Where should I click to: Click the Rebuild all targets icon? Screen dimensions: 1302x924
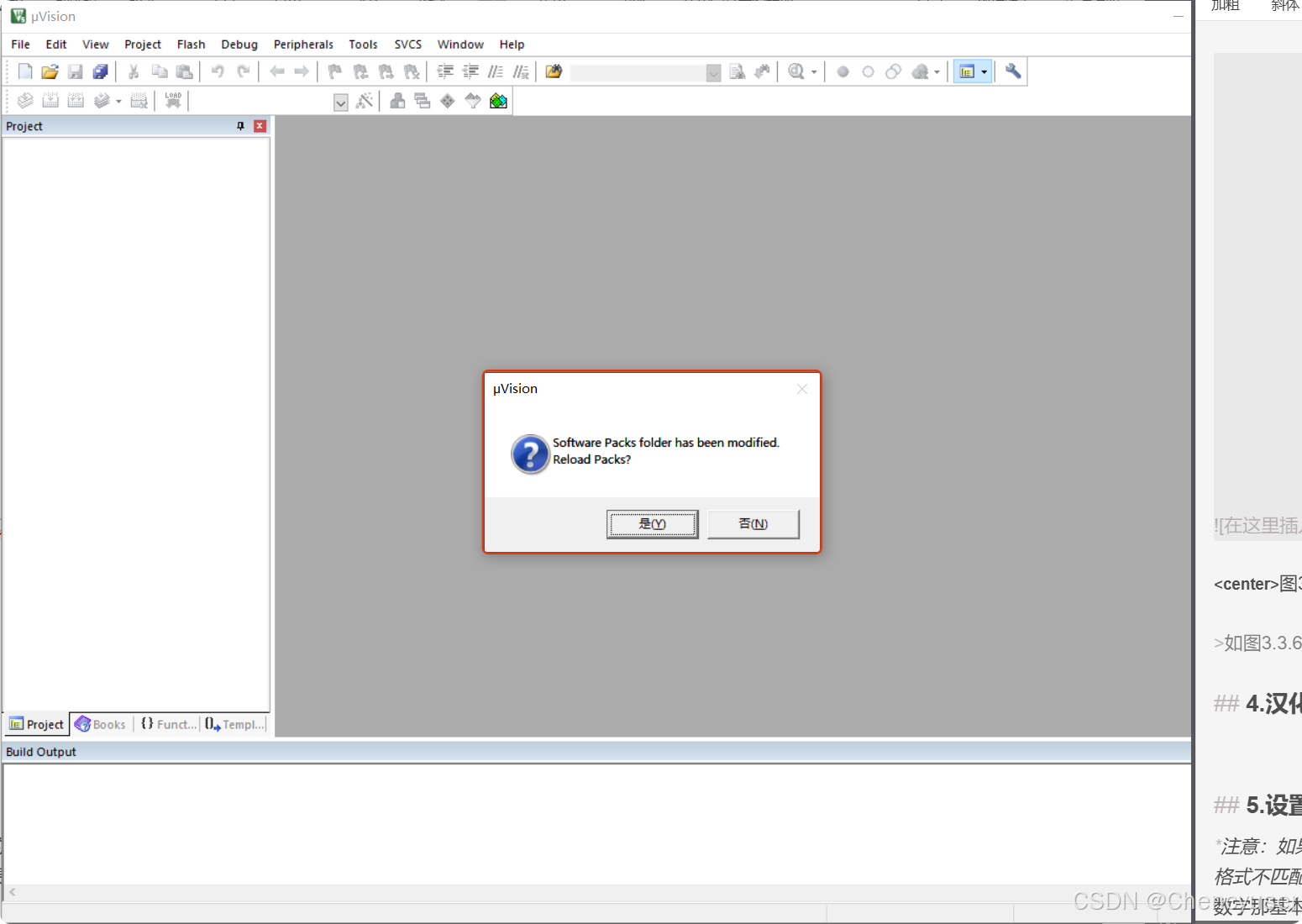(76, 101)
